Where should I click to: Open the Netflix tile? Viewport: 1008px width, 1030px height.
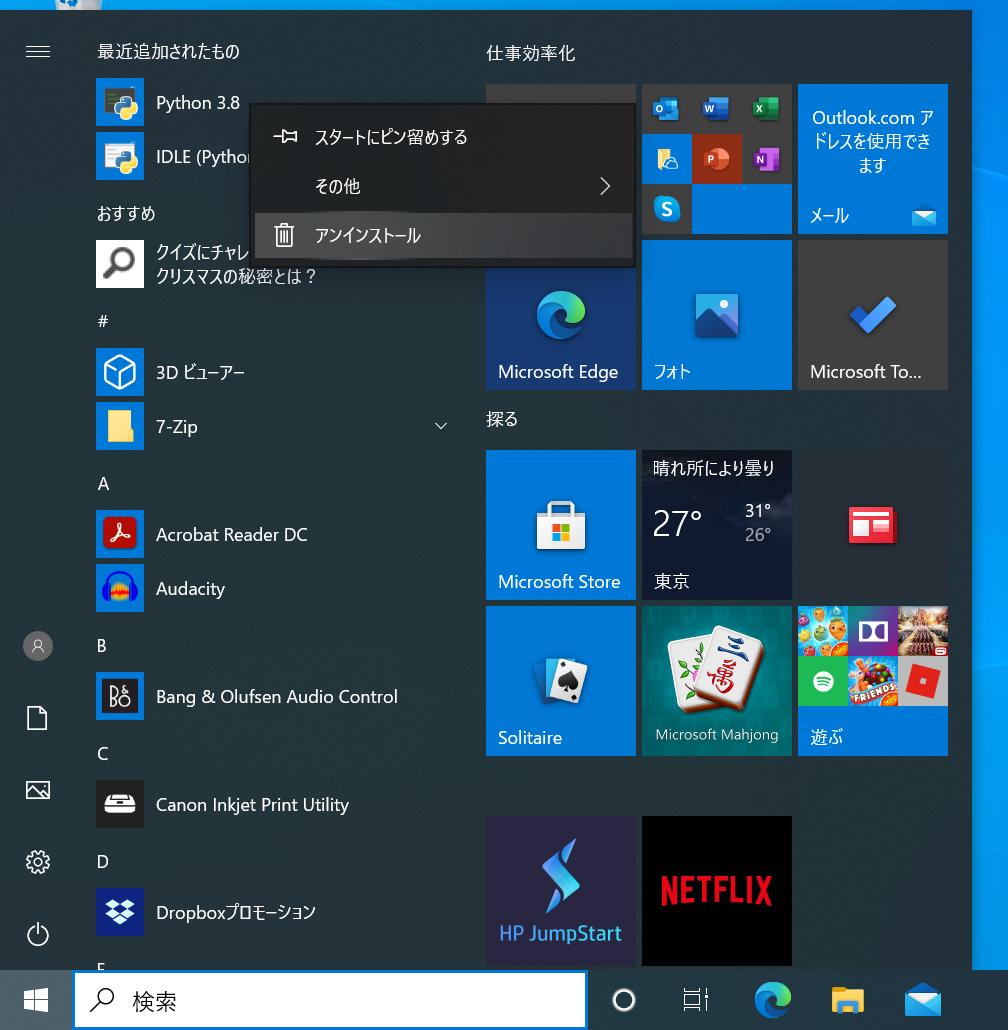click(716, 891)
